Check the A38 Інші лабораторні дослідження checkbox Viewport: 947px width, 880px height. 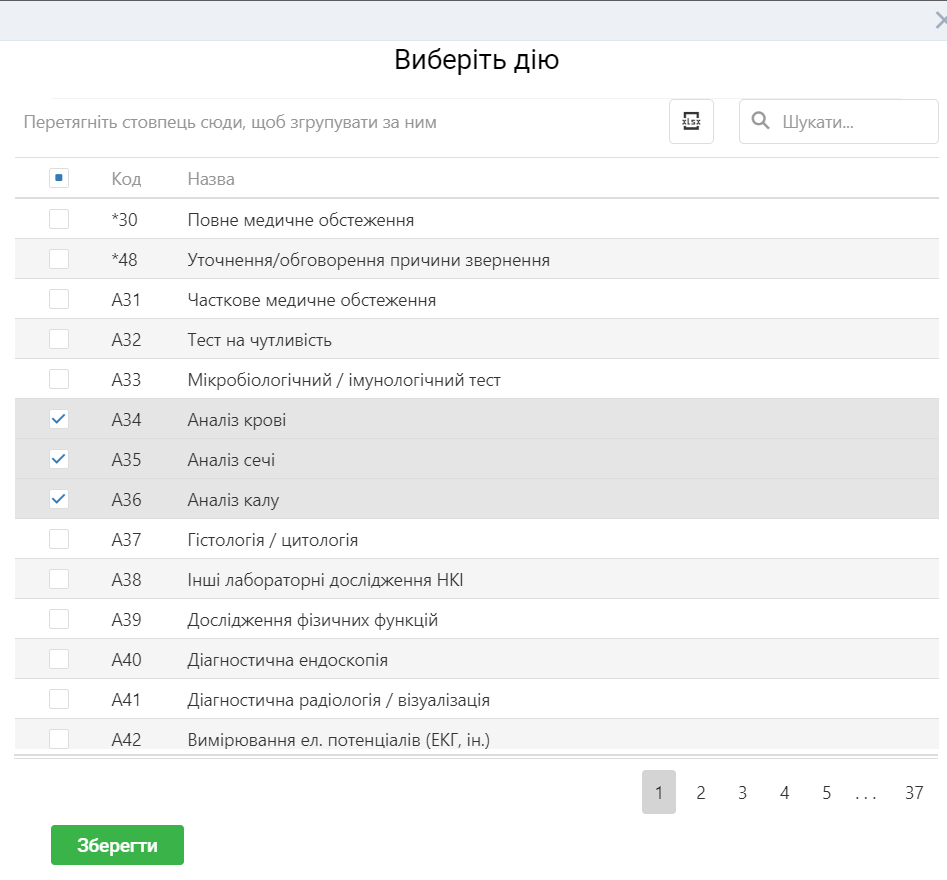click(59, 579)
